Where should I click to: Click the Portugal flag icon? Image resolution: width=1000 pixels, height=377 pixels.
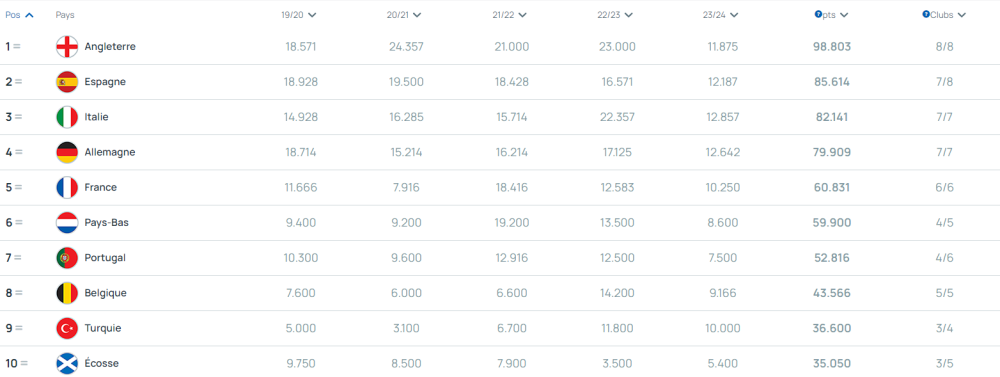[x=67, y=258]
